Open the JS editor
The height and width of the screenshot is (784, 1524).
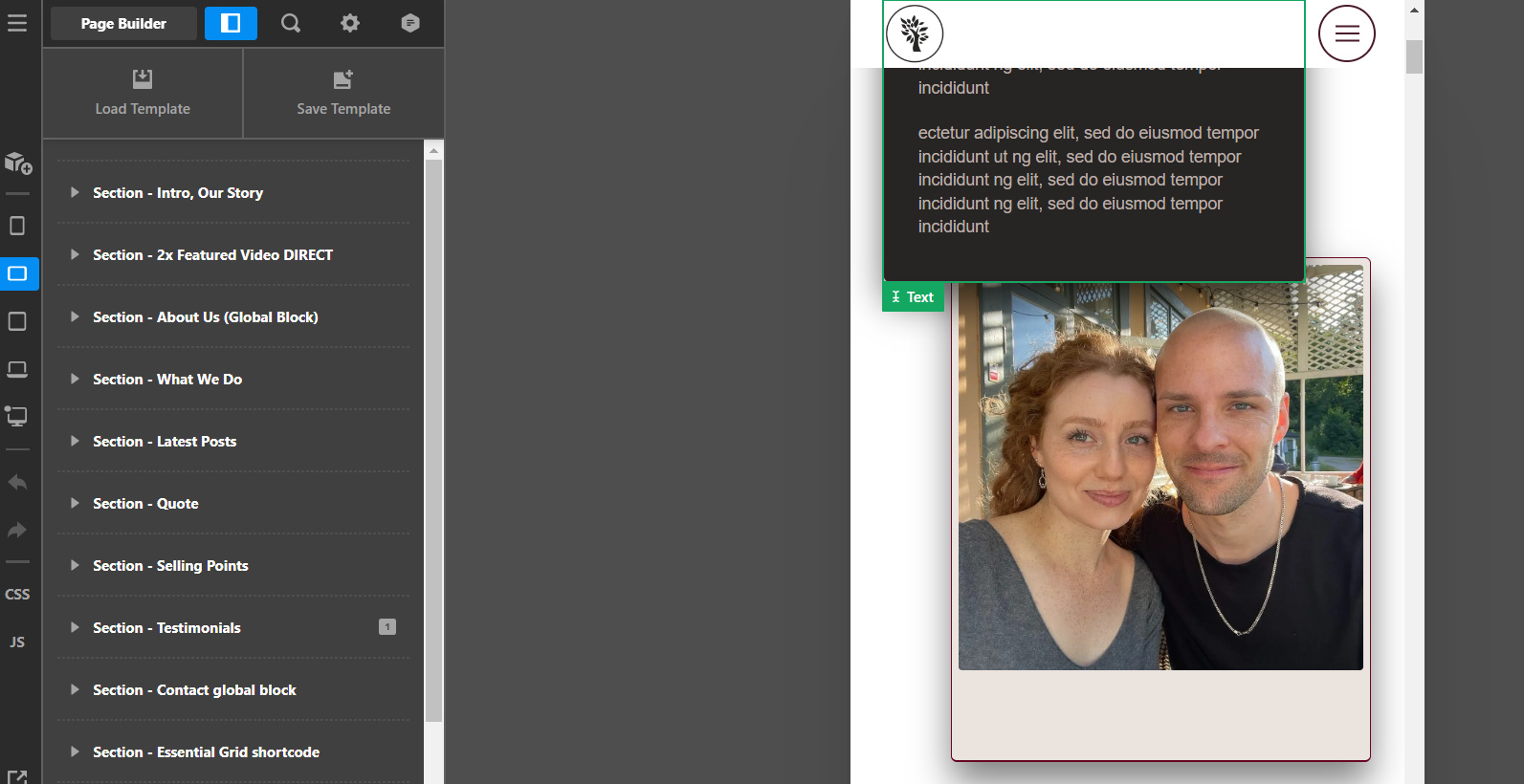(x=17, y=642)
